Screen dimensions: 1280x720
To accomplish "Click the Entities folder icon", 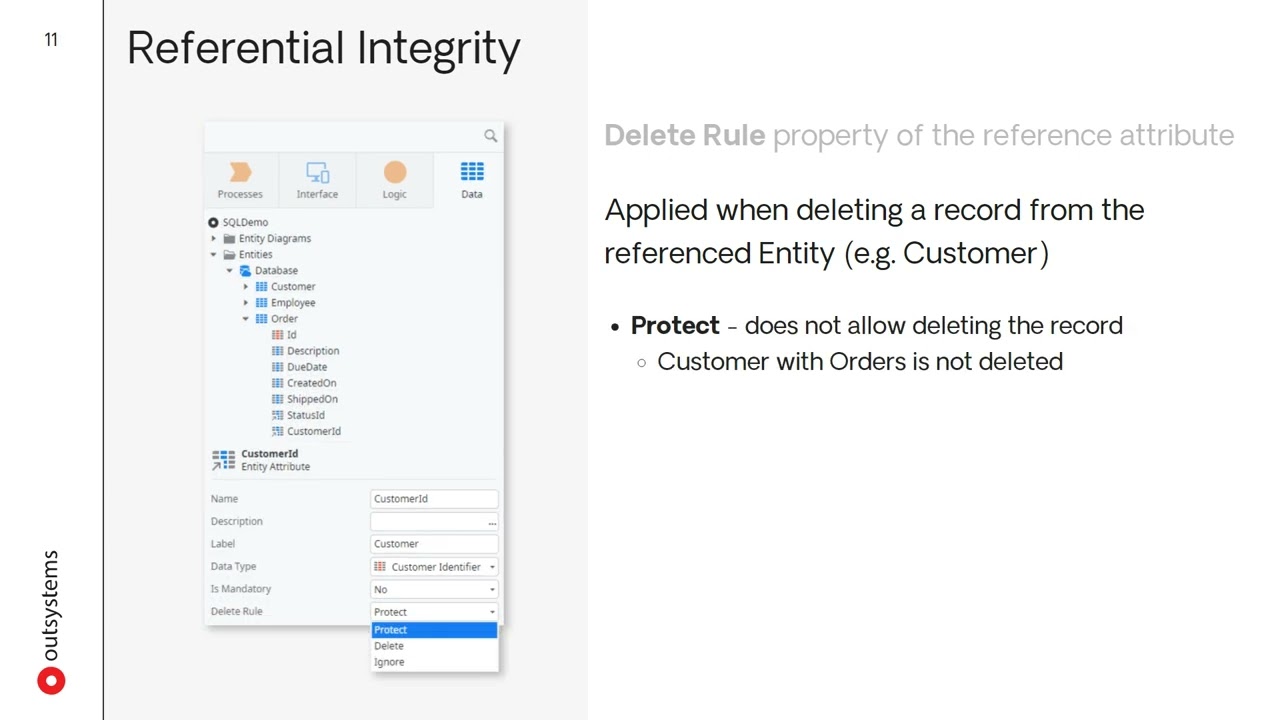I will click(229, 254).
